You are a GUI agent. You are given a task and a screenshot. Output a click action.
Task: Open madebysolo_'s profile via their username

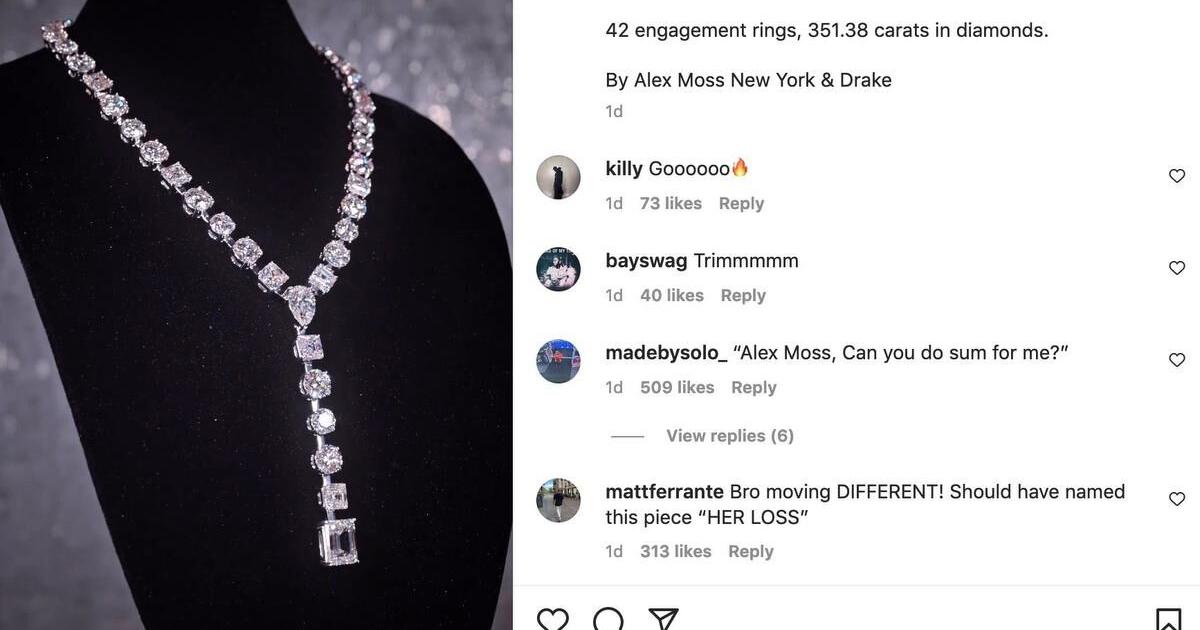click(662, 351)
